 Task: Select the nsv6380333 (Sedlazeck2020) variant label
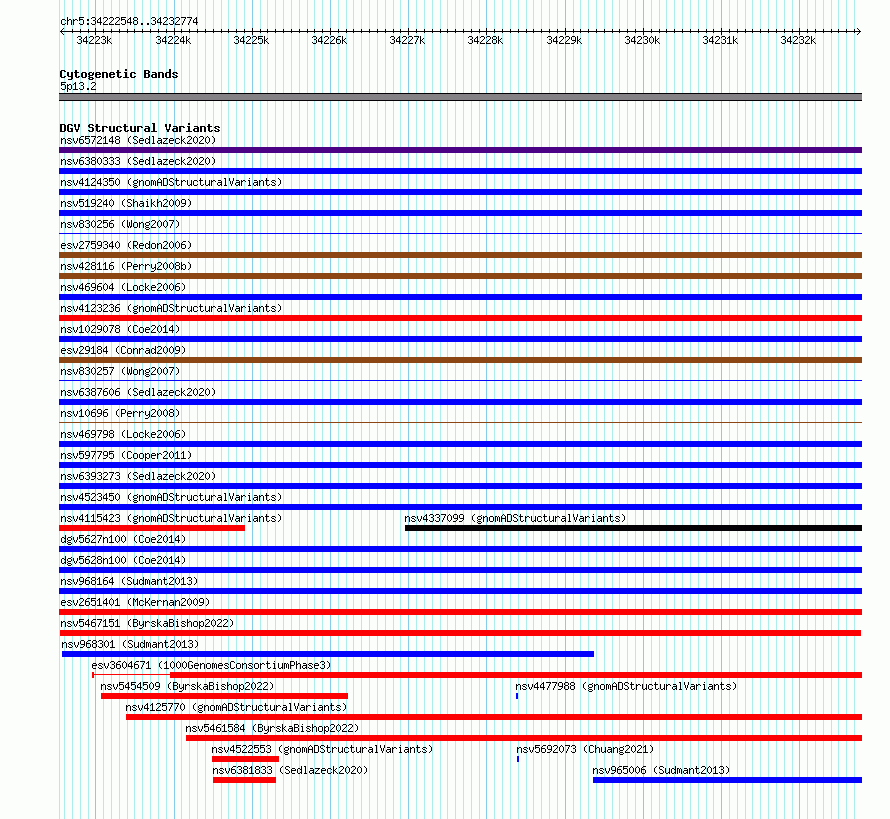(x=138, y=161)
